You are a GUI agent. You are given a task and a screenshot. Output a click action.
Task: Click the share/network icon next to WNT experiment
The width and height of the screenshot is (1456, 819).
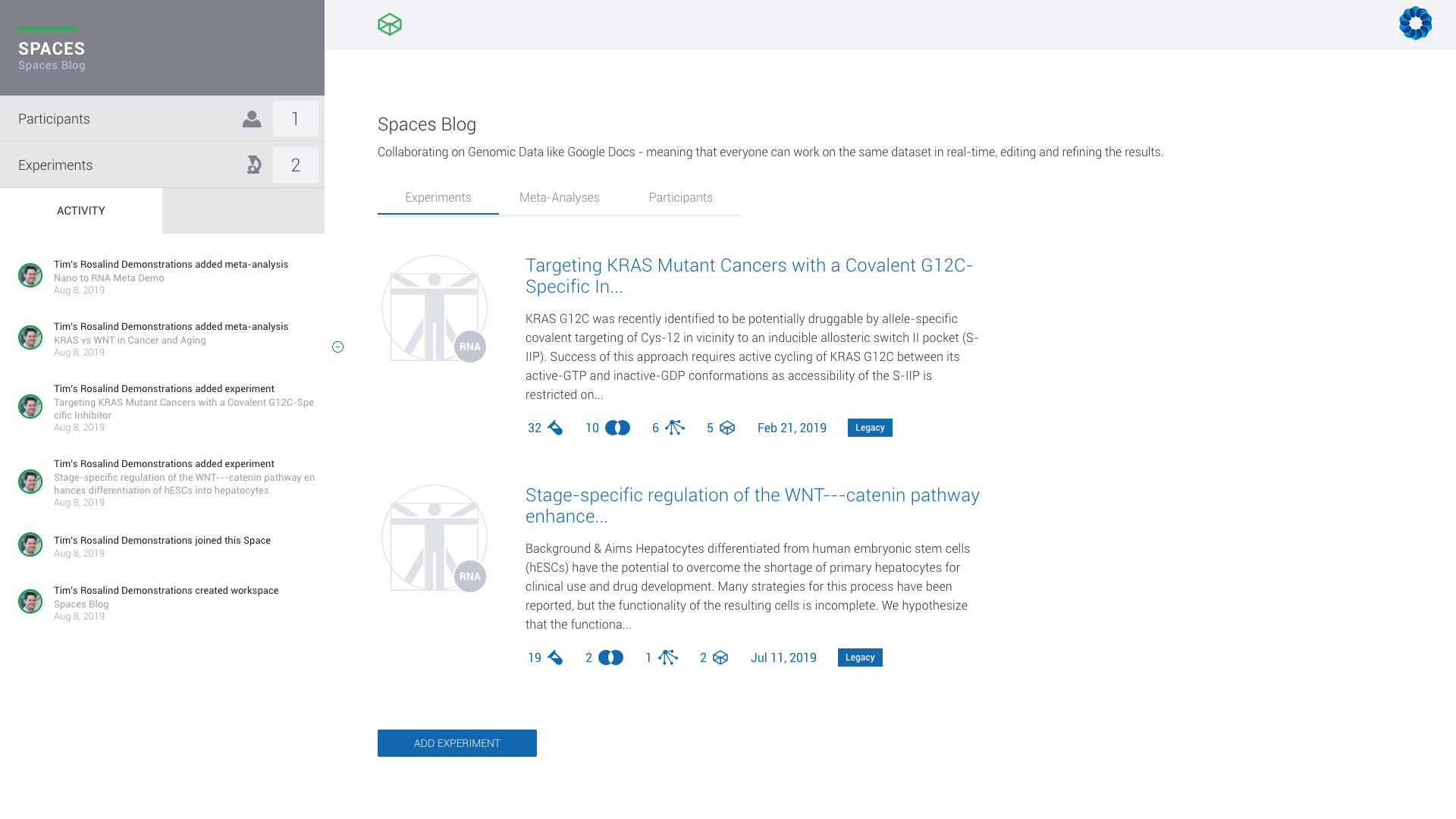[x=669, y=657]
